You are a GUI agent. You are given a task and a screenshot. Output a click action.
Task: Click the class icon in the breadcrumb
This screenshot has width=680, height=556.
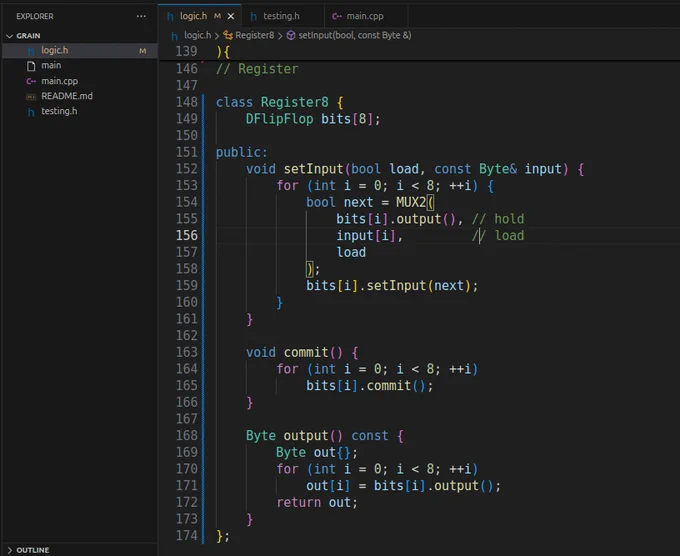(x=228, y=35)
